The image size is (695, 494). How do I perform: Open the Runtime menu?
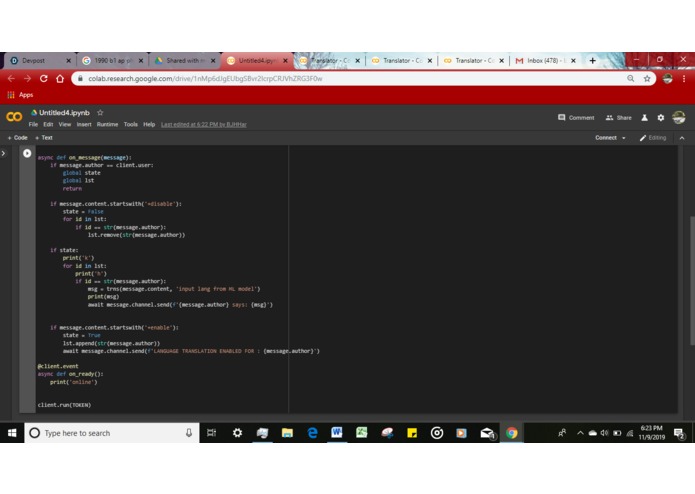(x=107, y=124)
